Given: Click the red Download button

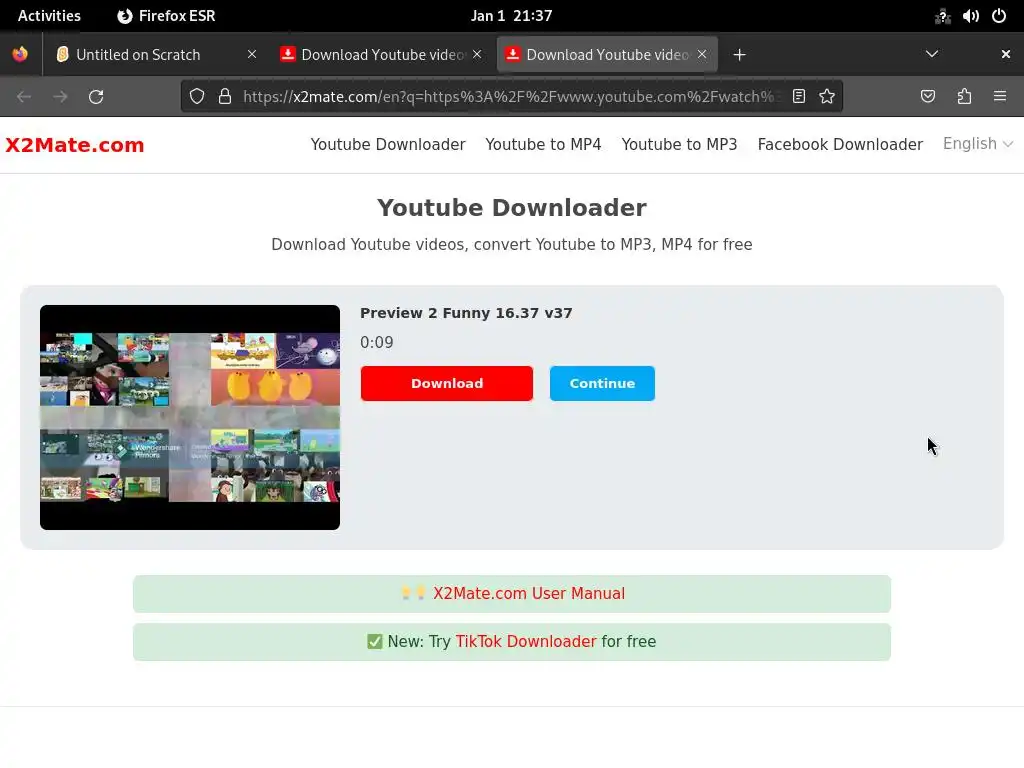Looking at the screenshot, I should (447, 383).
